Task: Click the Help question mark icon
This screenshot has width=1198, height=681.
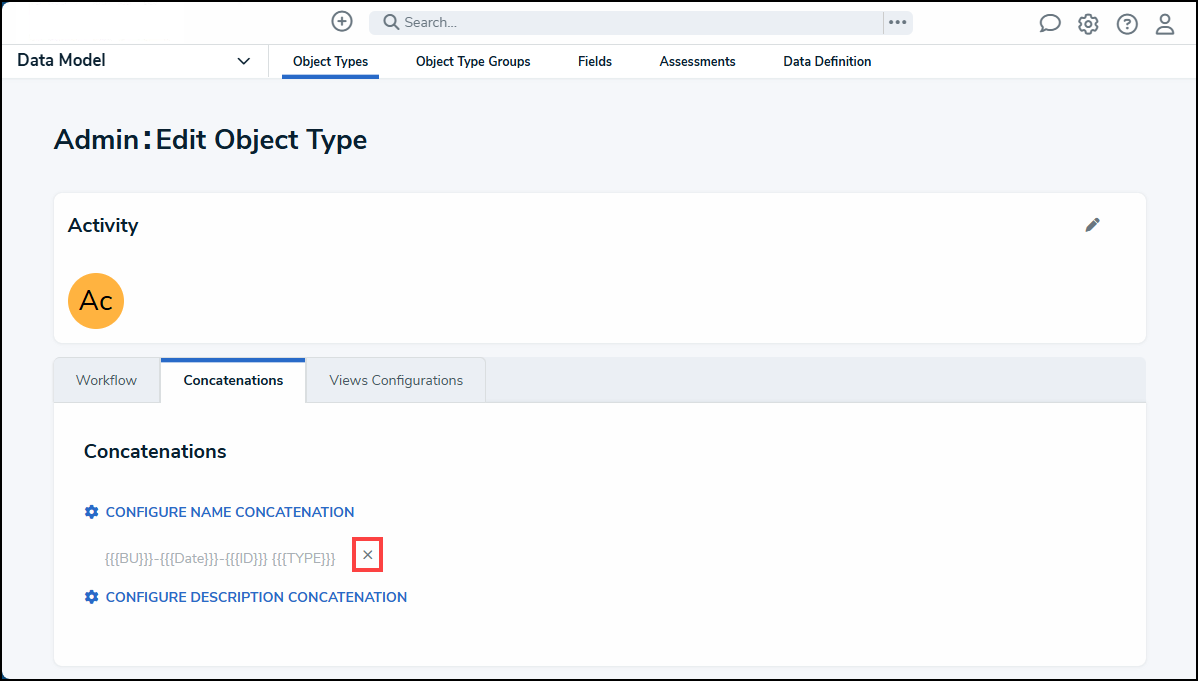Action: pyautogui.click(x=1127, y=24)
